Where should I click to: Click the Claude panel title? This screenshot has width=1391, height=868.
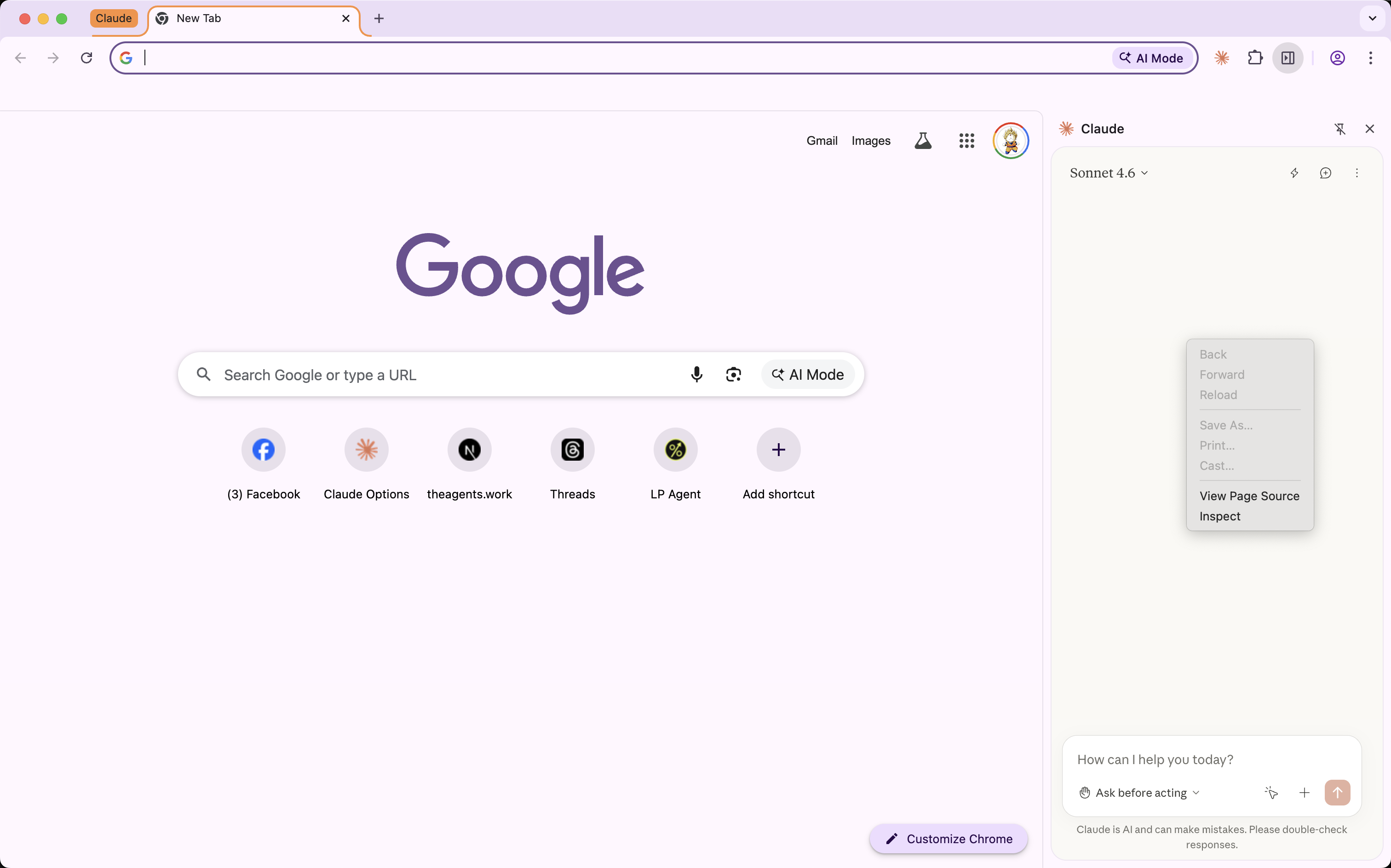click(1102, 129)
